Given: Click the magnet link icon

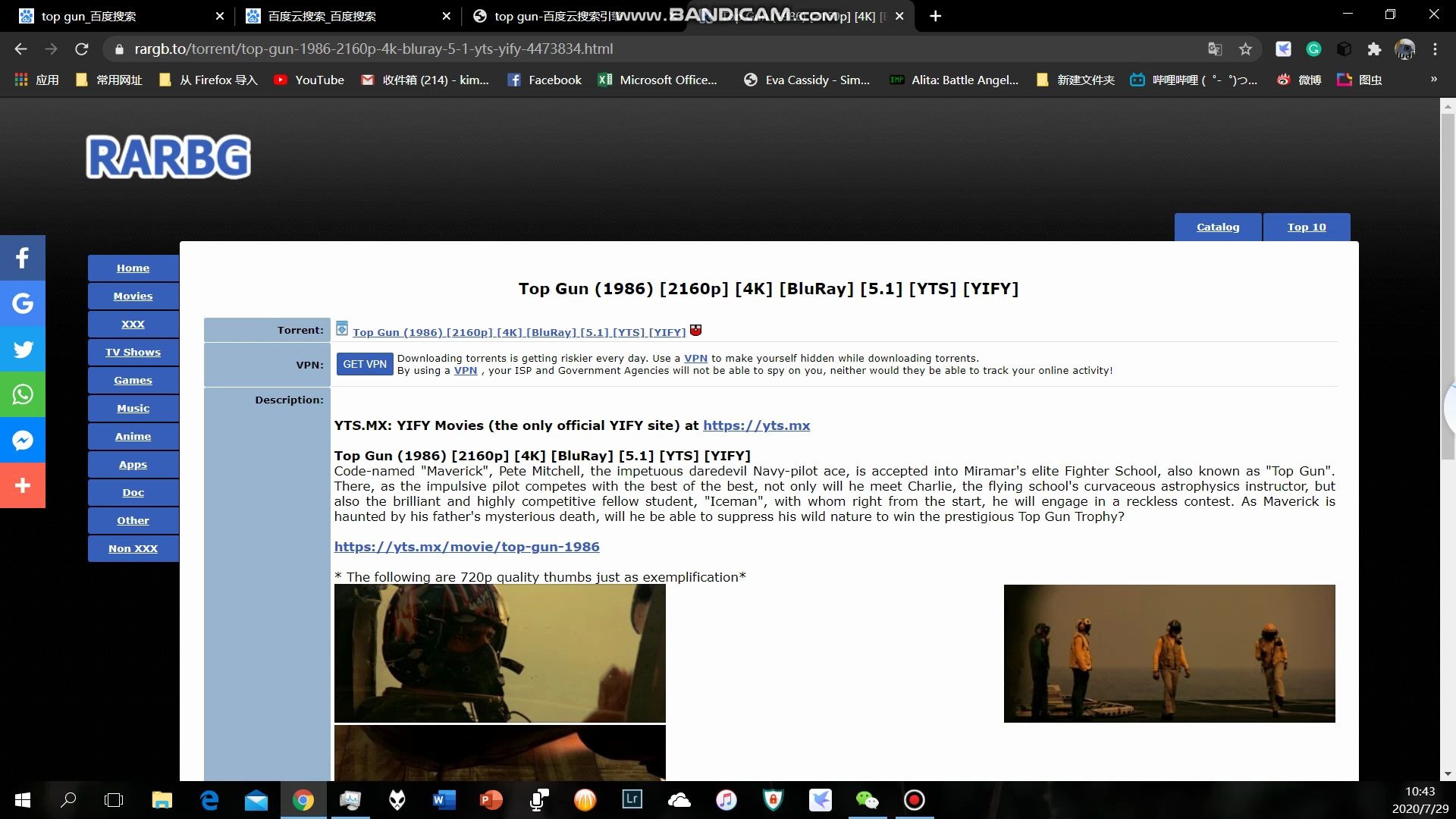Looking at the screenshot, I should coord(695,330).
